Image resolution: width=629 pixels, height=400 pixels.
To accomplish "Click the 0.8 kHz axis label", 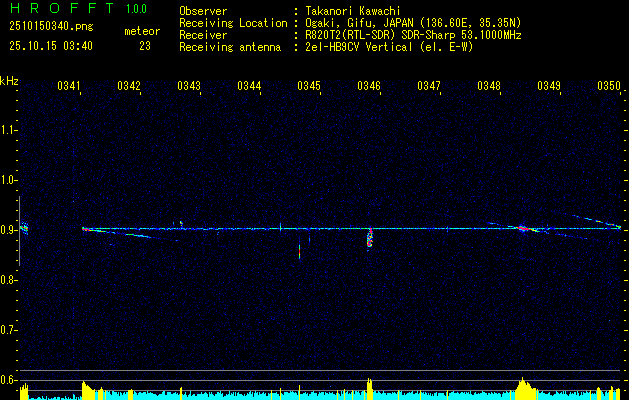I will [x=8, y=280].
